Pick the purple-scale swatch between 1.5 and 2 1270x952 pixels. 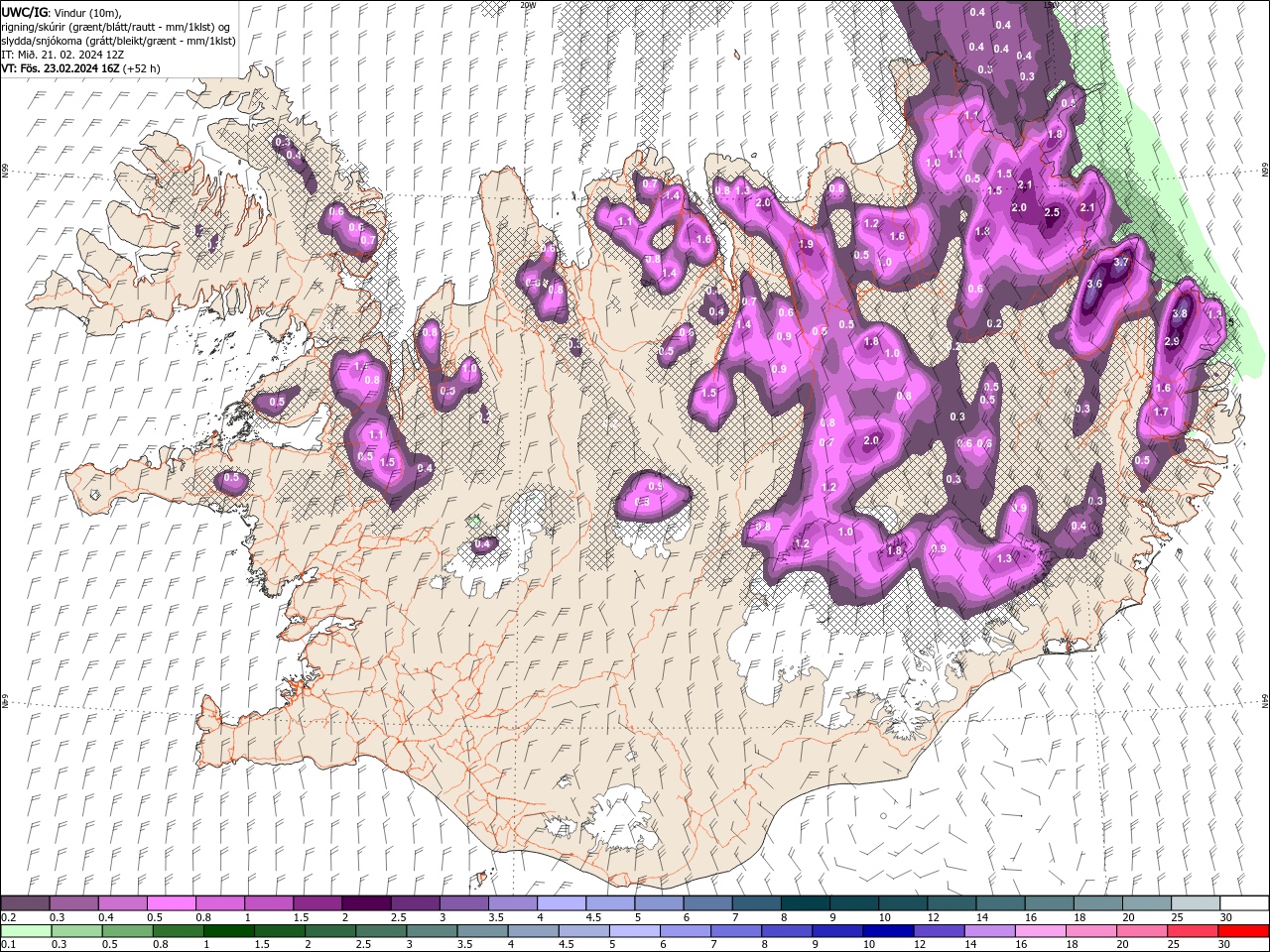317,903
